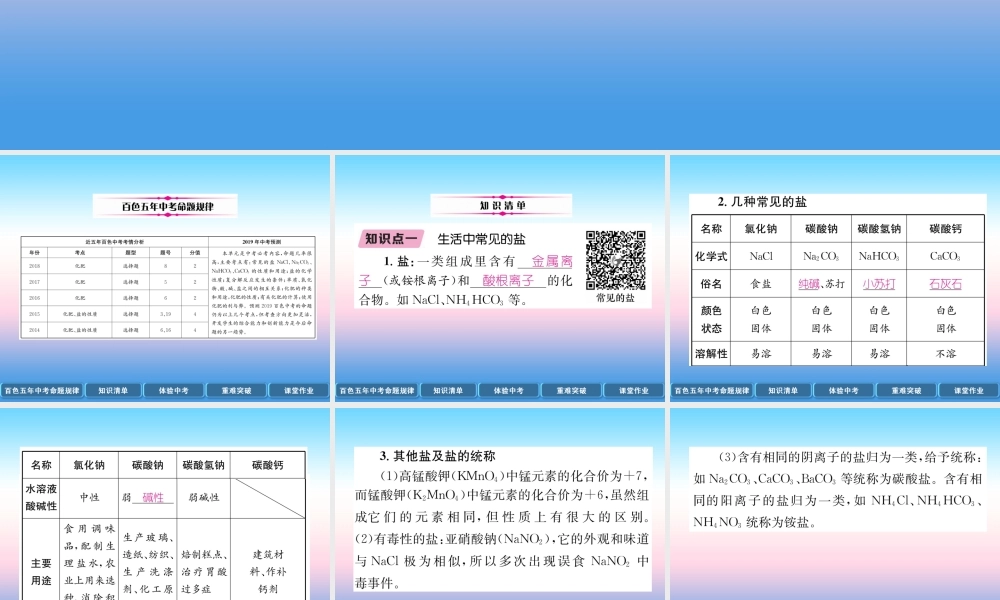
Task: Click the 颜色状态 row header
Action: 711,319
